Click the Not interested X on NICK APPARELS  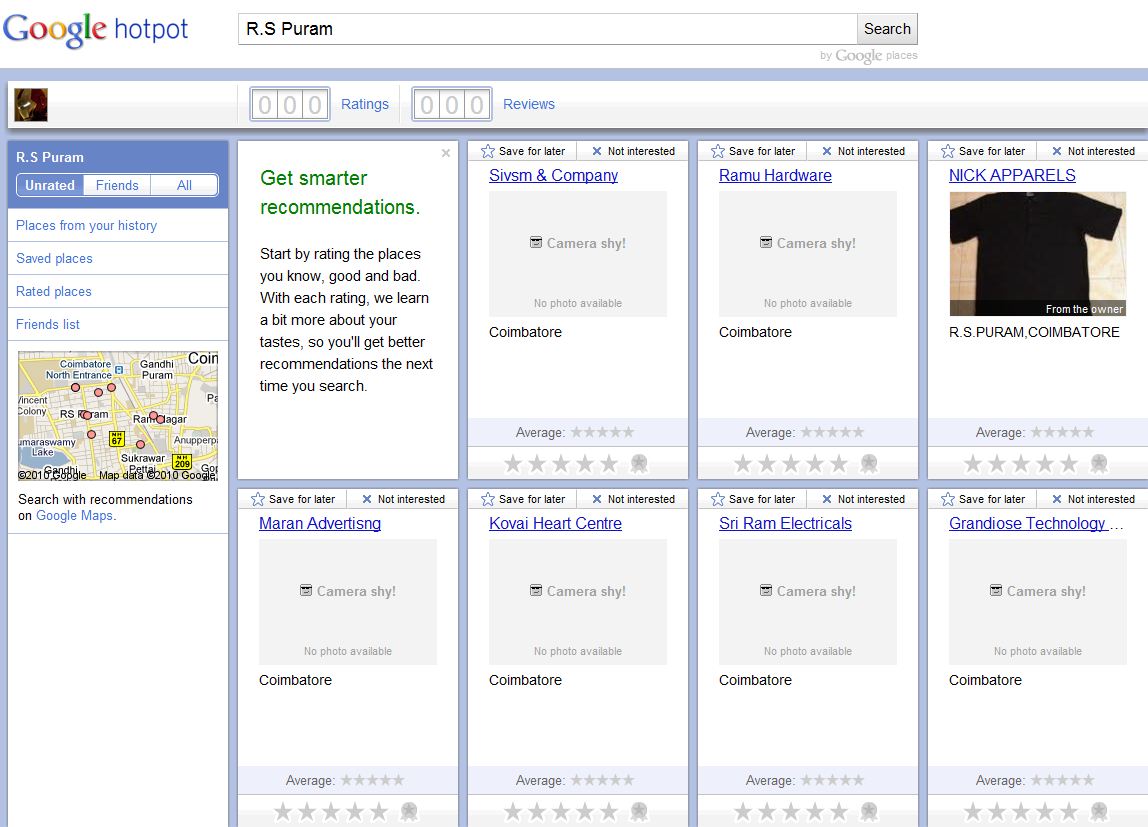[x=1056, y=151]
